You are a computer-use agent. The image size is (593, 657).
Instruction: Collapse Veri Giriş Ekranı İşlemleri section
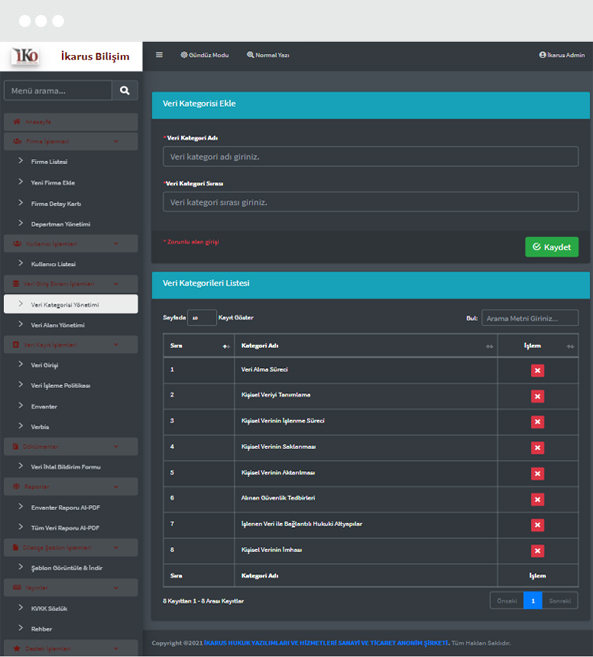pyautogui.click(x=71, y=284)
